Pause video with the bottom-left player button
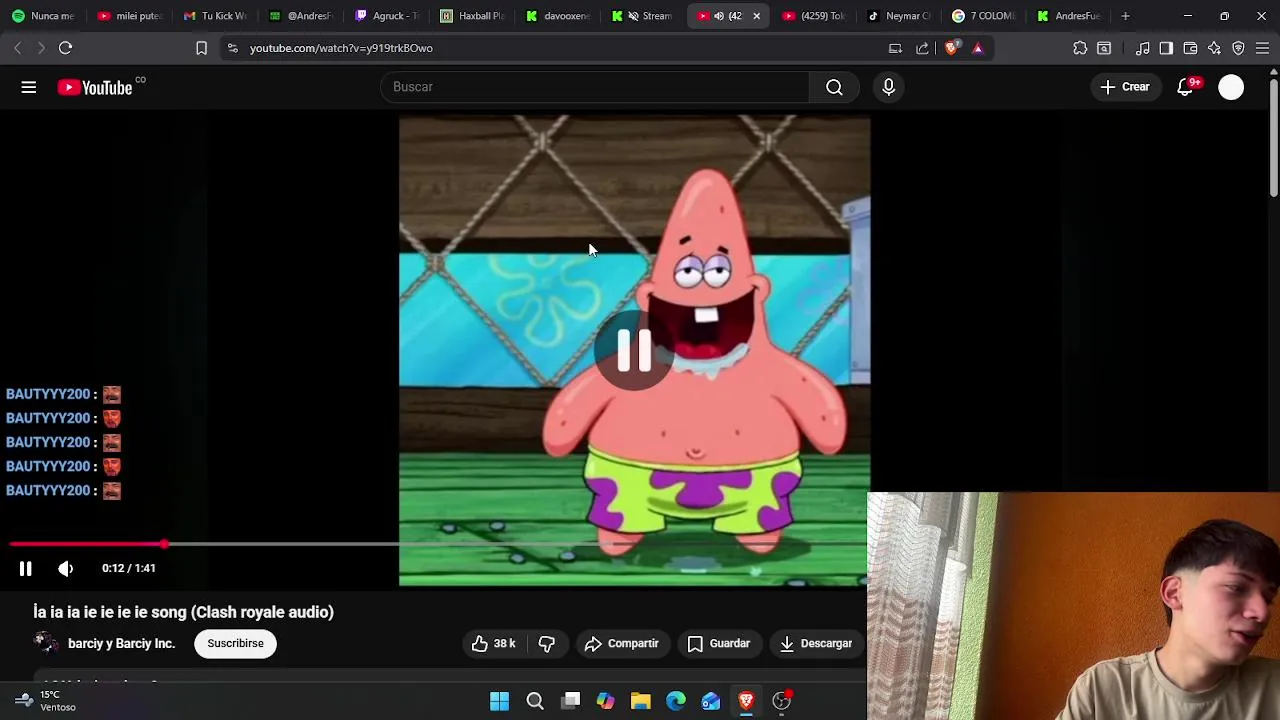 (25, 568)
